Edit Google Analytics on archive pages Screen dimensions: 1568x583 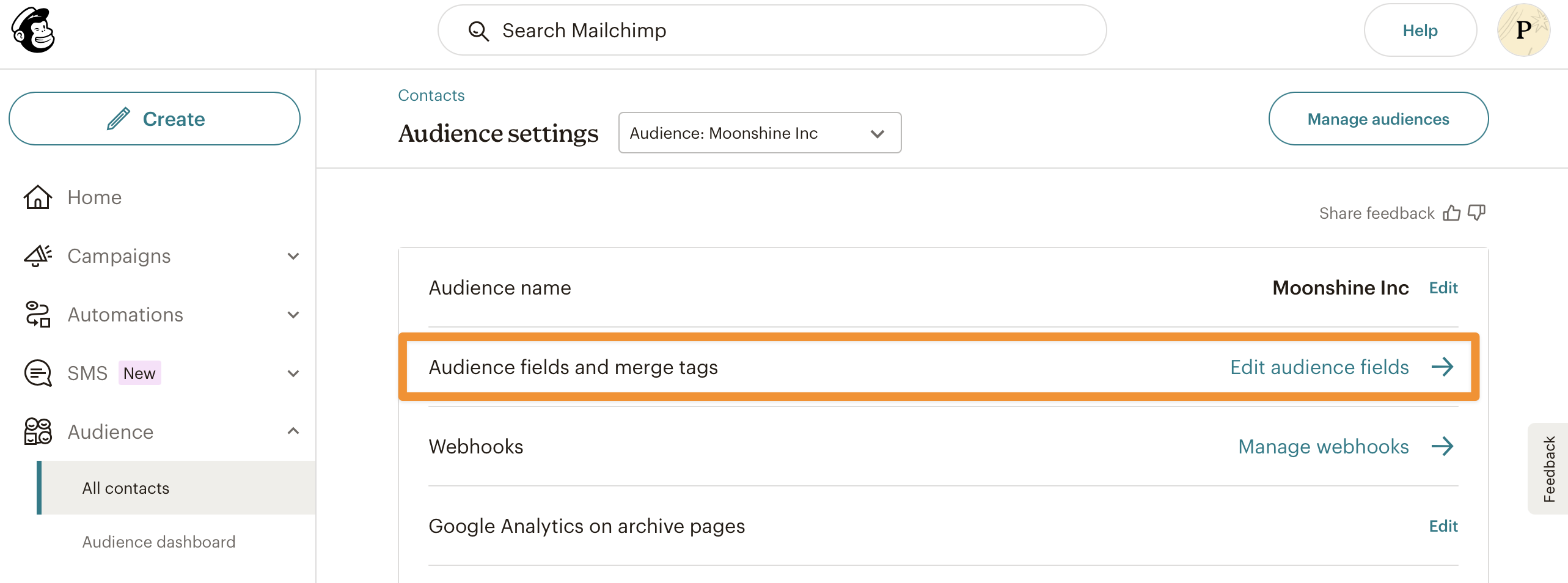[x=1443, y=526]
